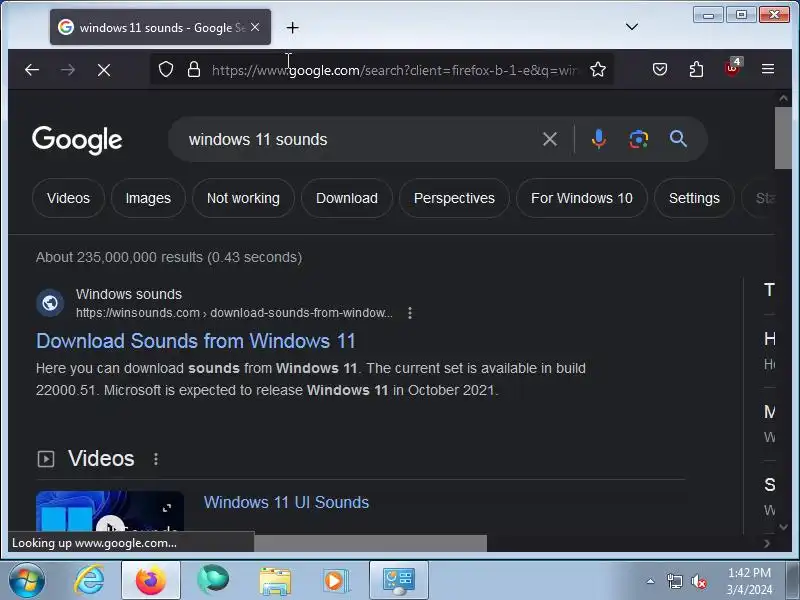Open the Windows 11 UI Sounds thumbnail
Screen dimensions: 800x600
tap(110, 512)
